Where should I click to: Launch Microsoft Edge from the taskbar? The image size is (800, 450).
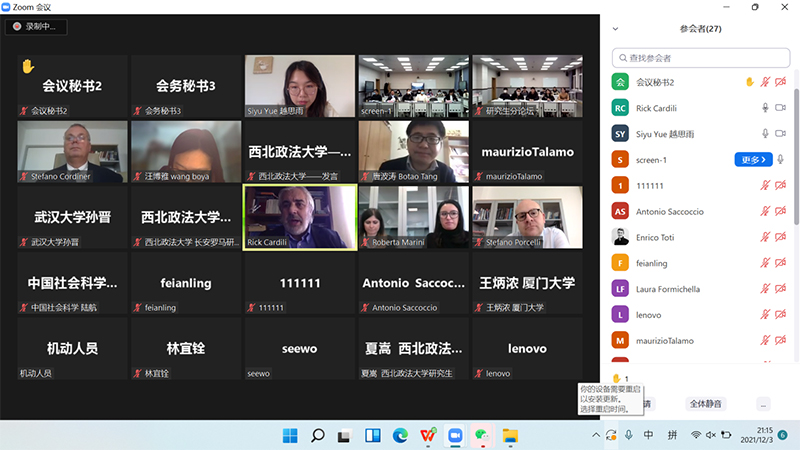pos(400,436)
